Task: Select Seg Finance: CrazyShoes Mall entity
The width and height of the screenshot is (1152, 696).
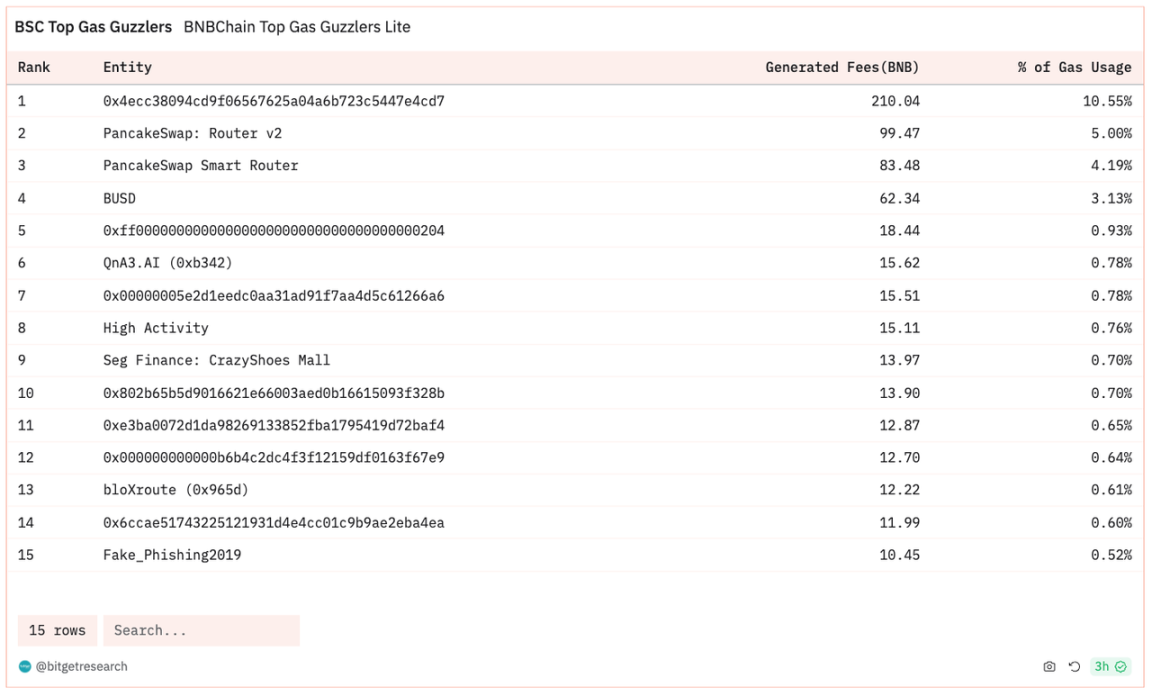Action: tap(217, 360)
